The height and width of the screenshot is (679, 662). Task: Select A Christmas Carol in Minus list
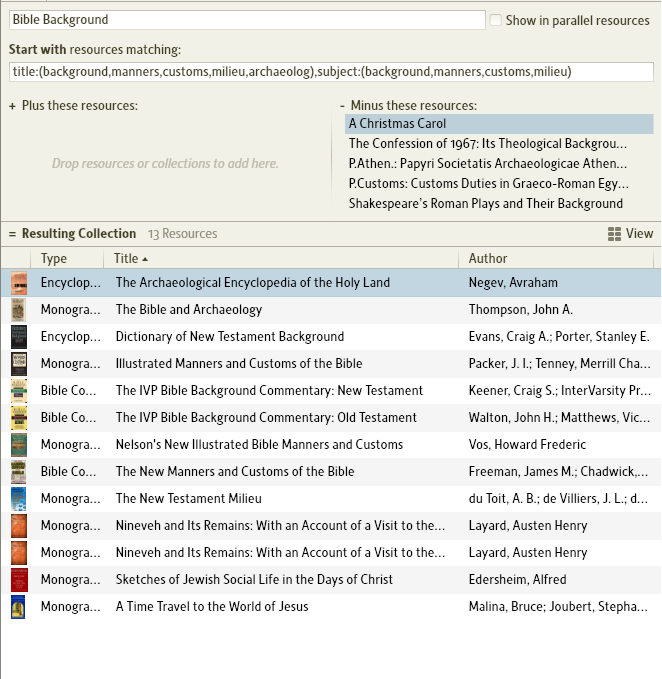click(499, 124)
